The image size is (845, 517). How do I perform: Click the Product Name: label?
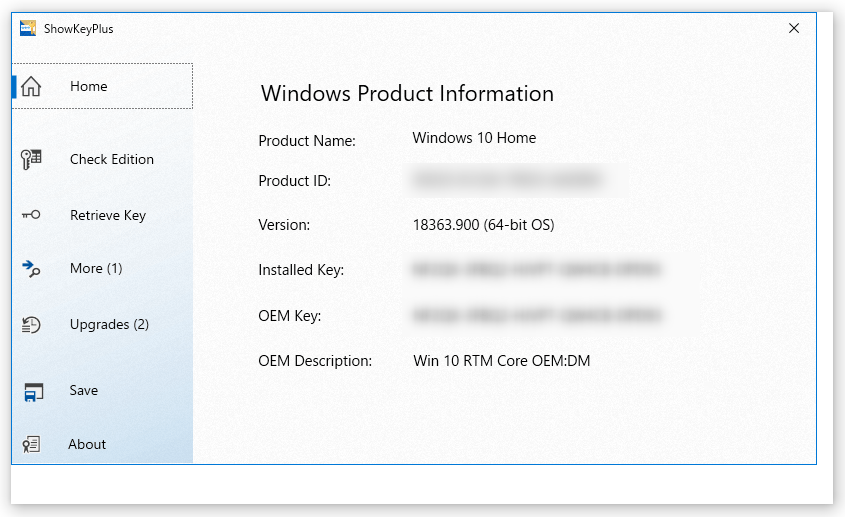[307, 141]
